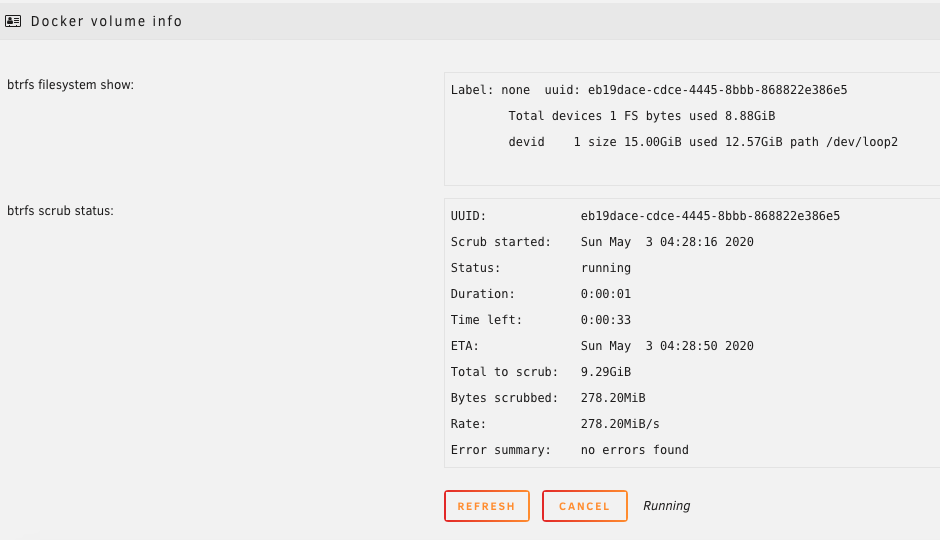
Task: Click the 'btrfs filesystem show:' label
Action: (x=71, y=85)
